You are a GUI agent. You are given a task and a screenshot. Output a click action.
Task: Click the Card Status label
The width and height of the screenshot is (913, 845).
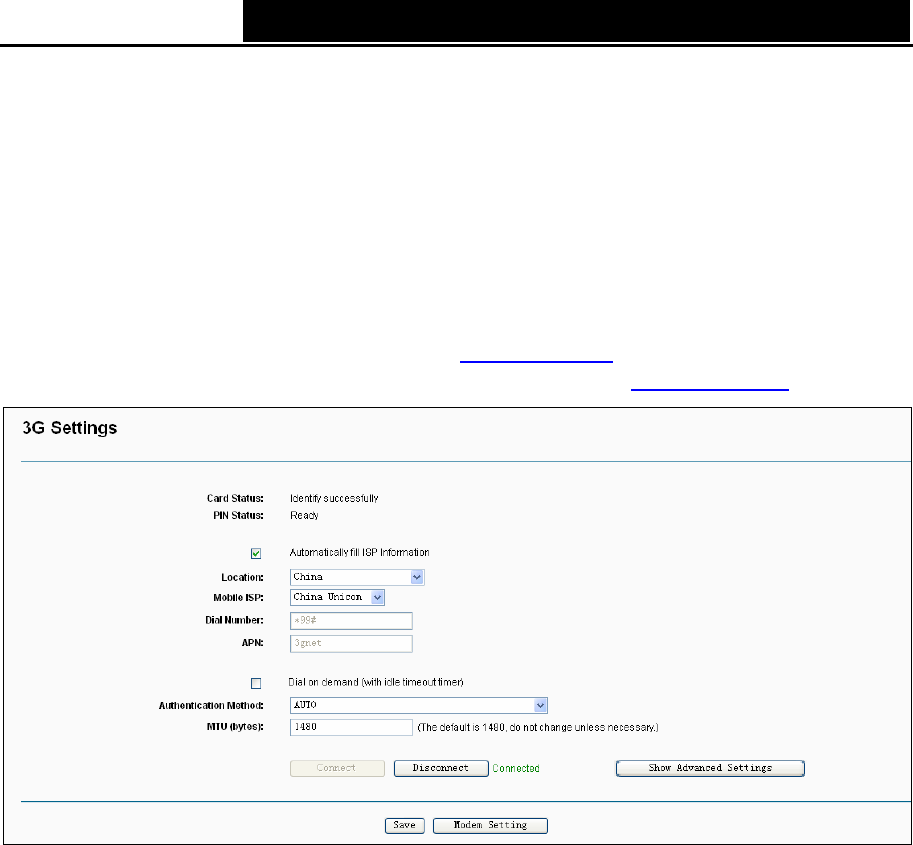[235, 498]
